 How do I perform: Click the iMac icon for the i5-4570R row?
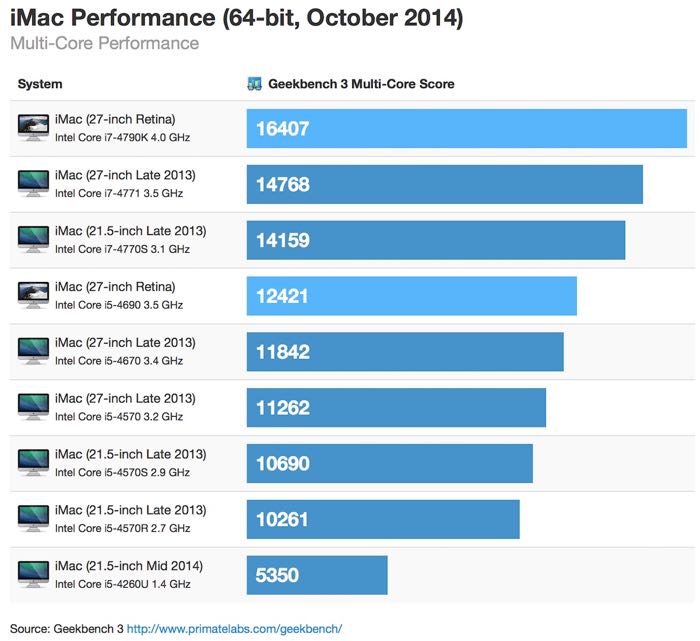[33, 519]
